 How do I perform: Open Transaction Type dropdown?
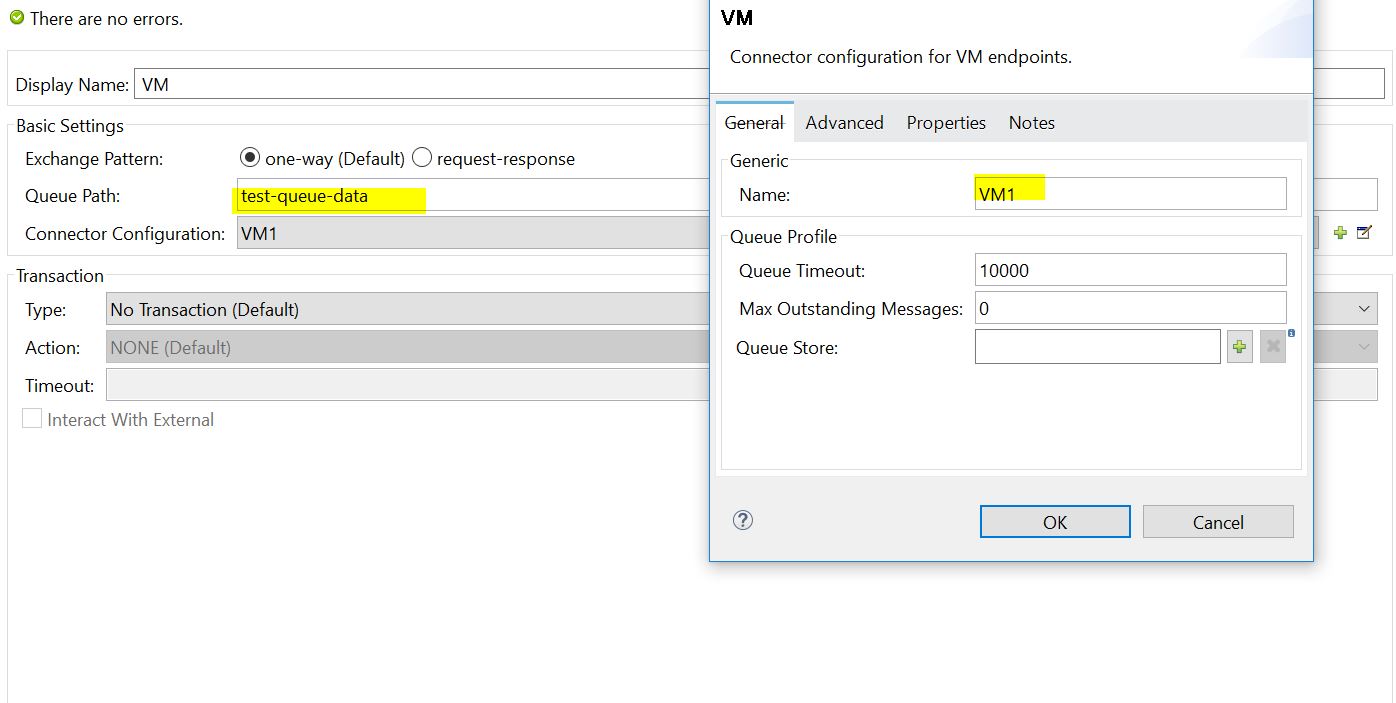(x=1364, y=309)
